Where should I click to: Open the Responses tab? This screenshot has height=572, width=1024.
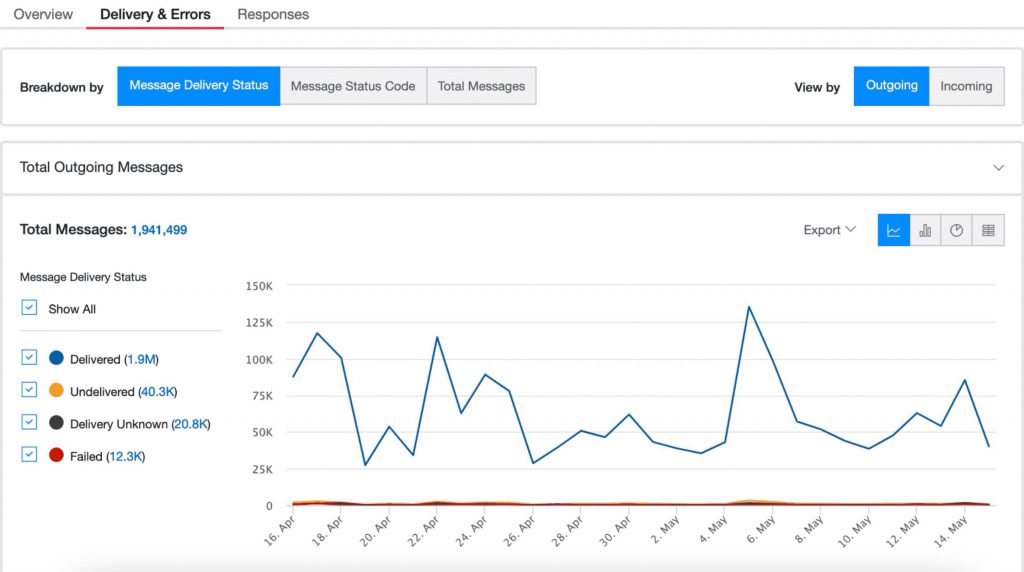click(x=273, y=14)
